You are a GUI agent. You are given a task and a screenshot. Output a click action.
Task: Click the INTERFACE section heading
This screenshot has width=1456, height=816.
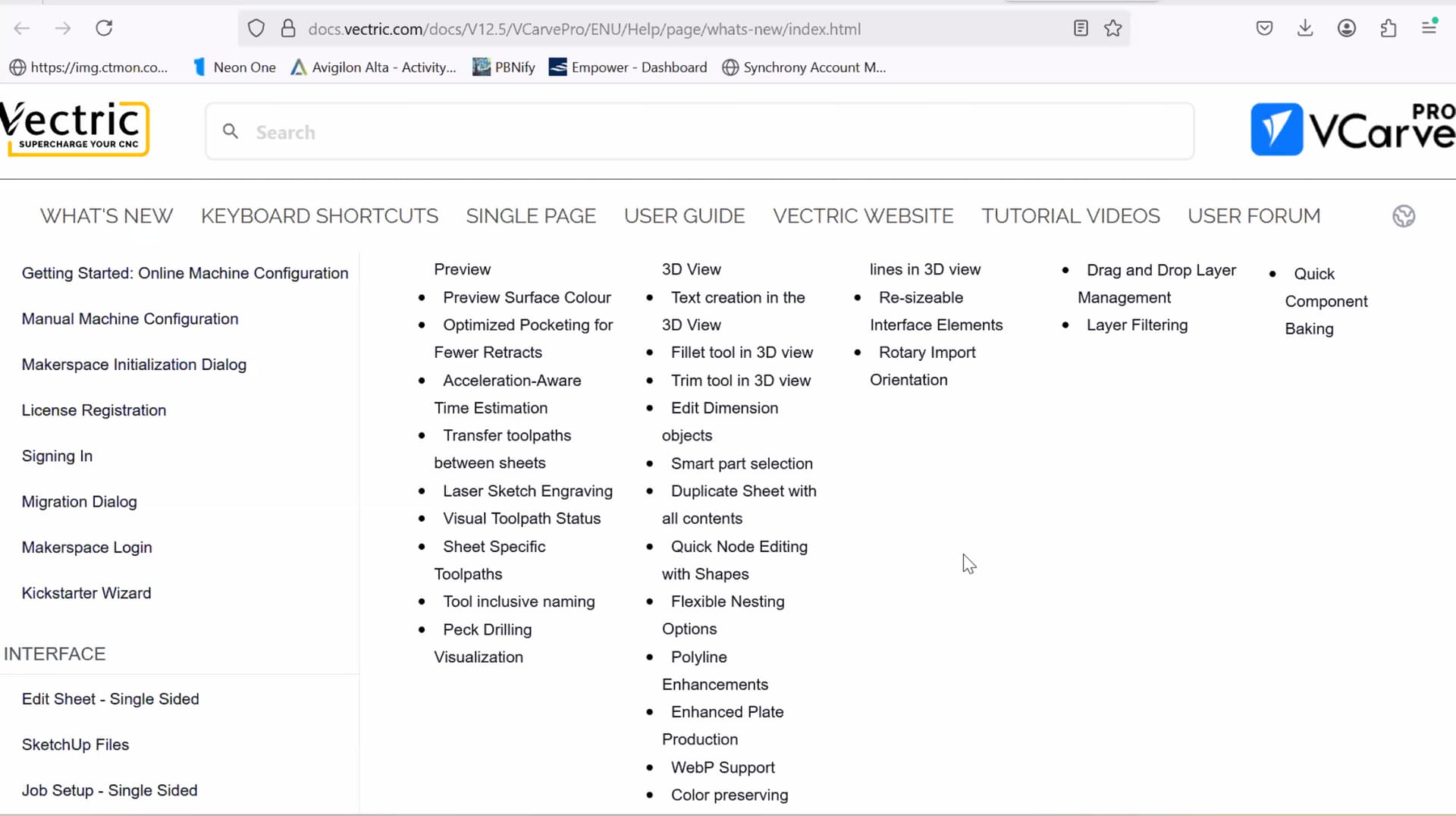pyautogui.click(x=55, y=654)
